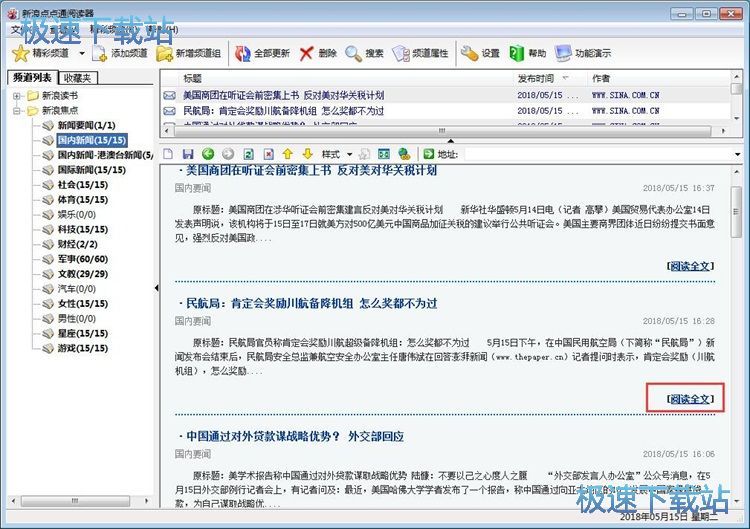Click the red 删除 delete icon
The height and width of the screenshot is (529, 750).
(x=306, y=53)
